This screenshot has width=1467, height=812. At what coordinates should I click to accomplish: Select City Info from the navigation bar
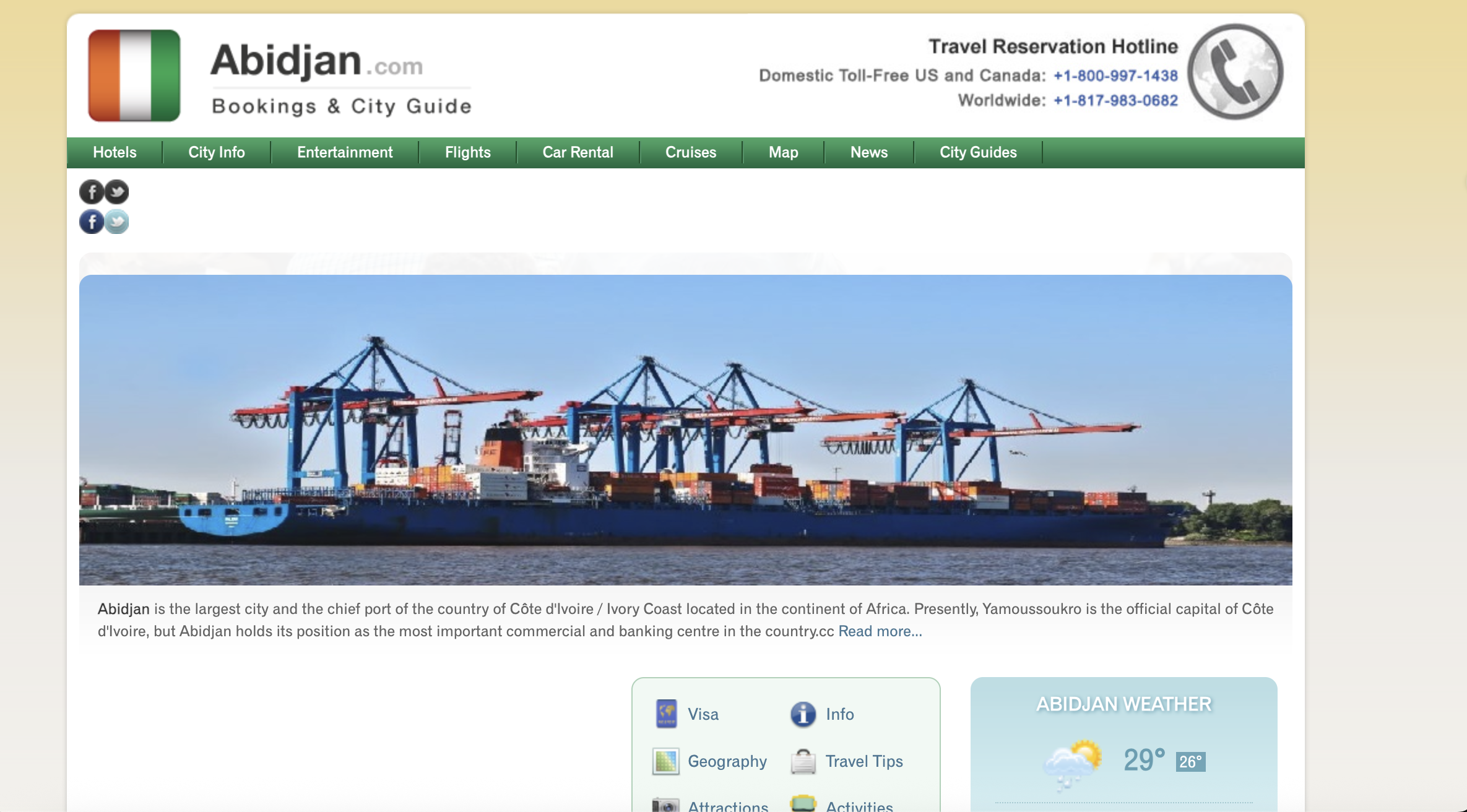[216, 152]
